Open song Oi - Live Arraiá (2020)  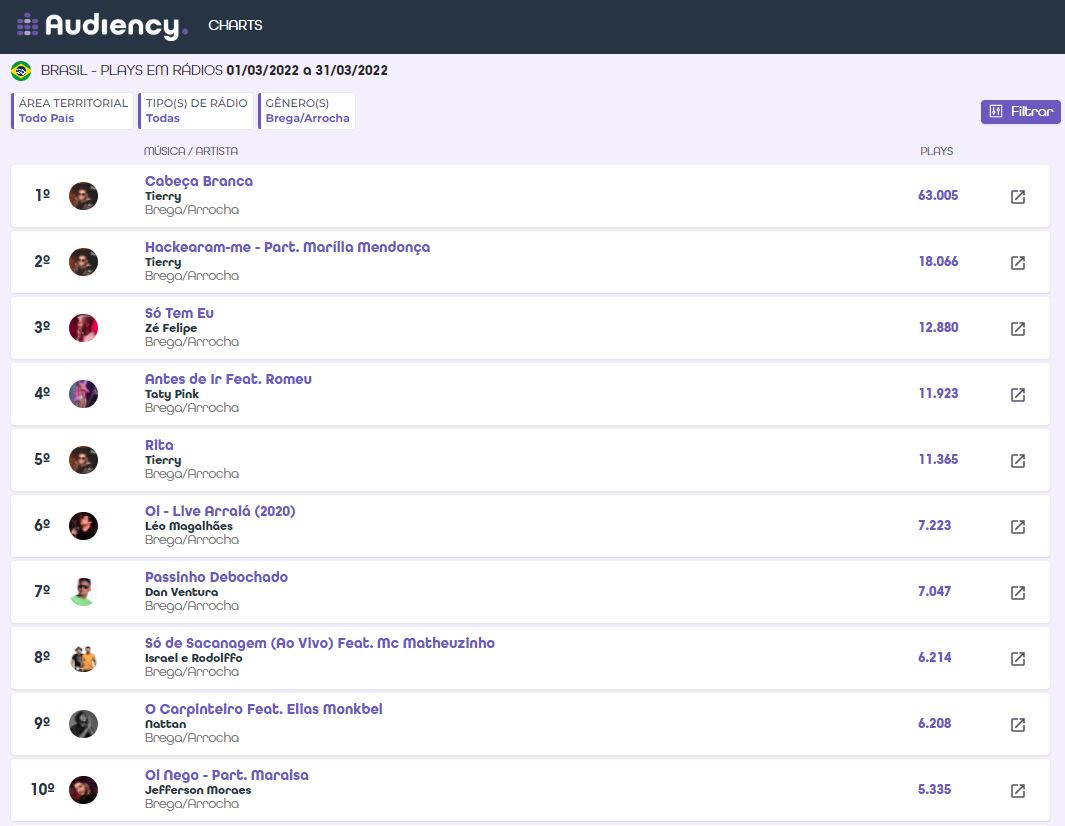pyautogui.click(x=220, y=511)
